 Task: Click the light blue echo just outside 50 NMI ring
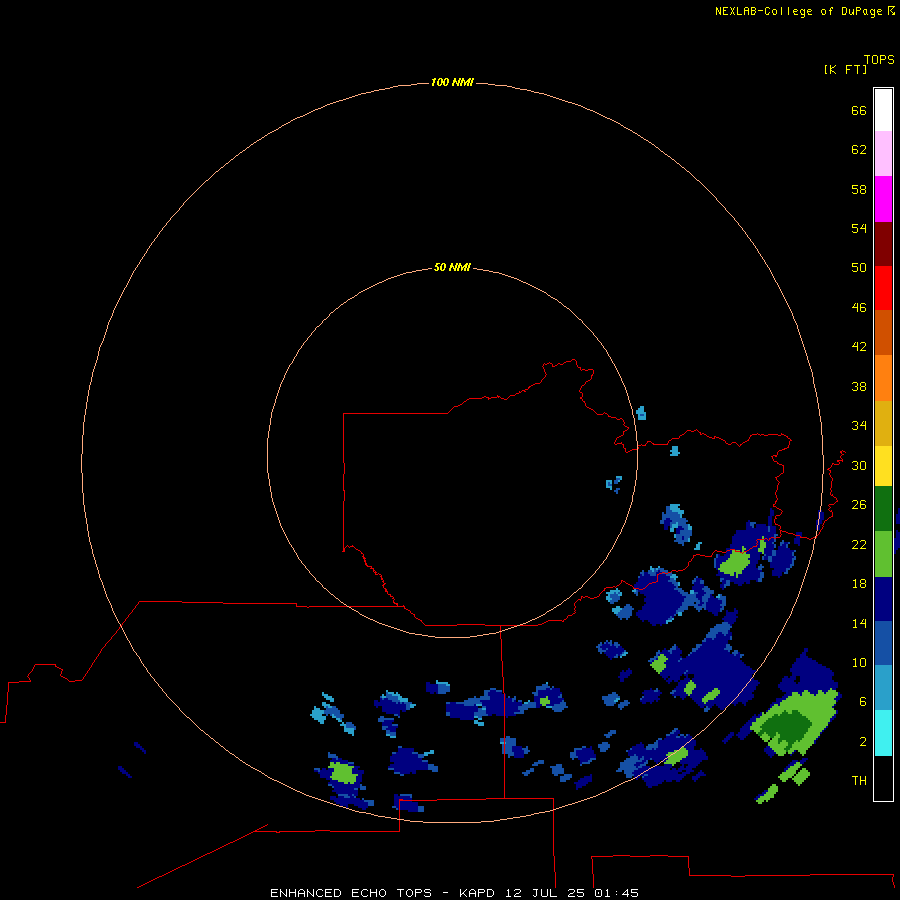point(641,413)
